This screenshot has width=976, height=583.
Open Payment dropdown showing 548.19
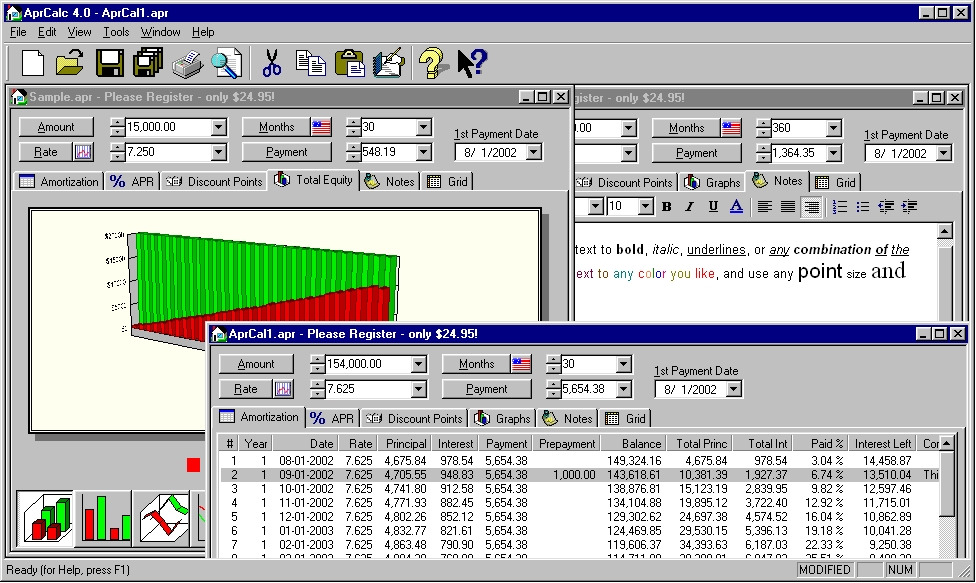pyautogui.click(x=424, y=152)
